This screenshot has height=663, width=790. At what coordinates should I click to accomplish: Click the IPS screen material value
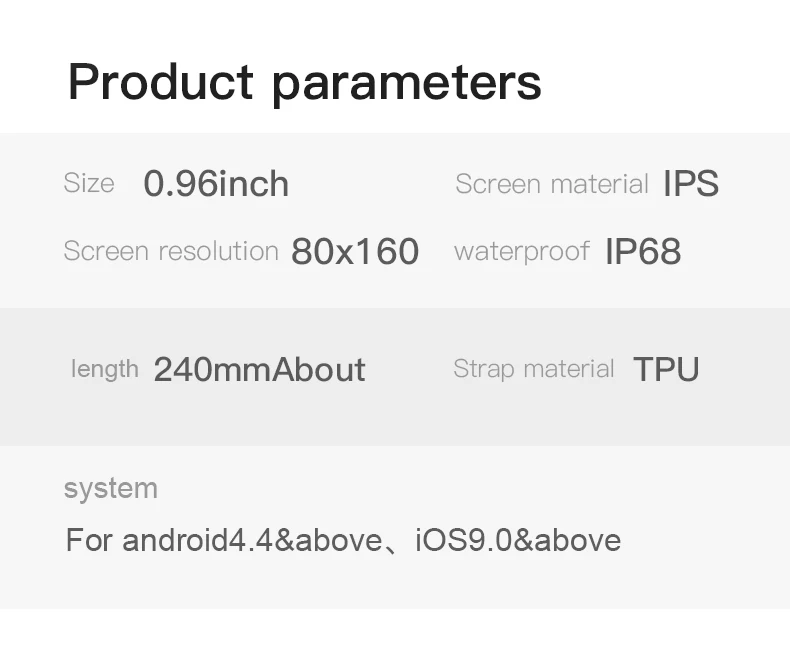pos(691,184)
